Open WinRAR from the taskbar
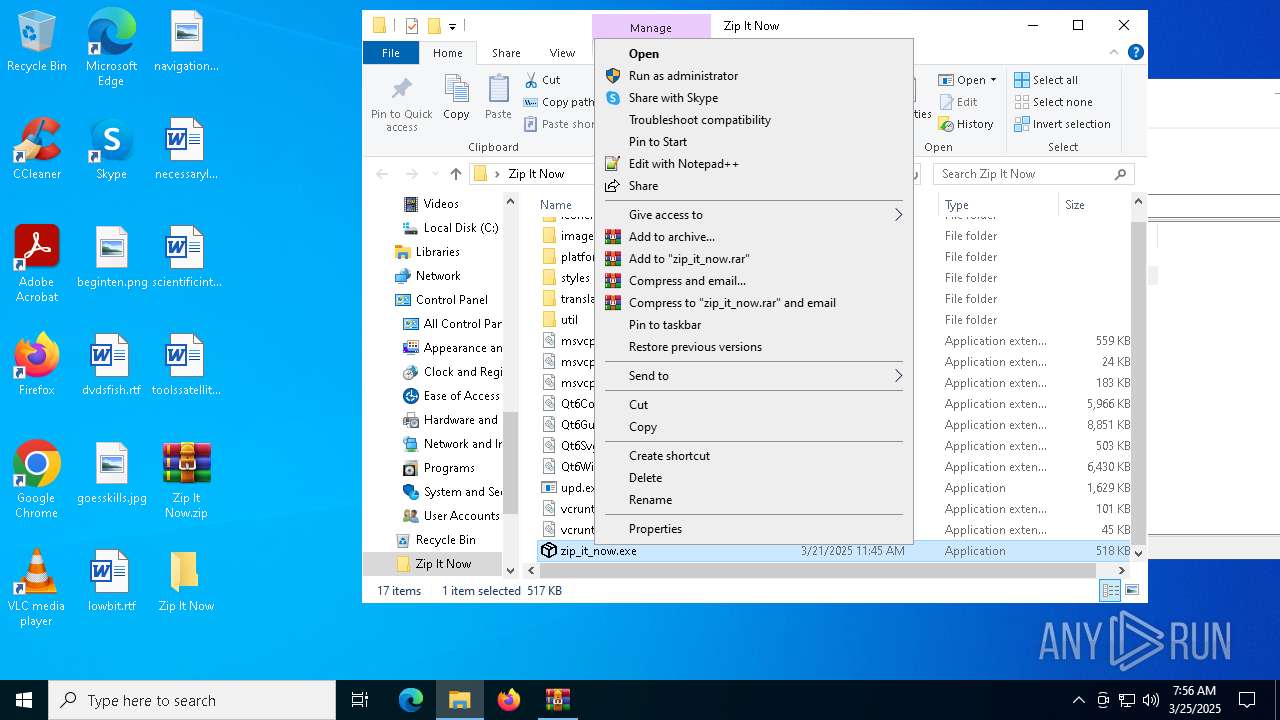The width and height of the screenshot is (1280, 720). click(x=557, y=700)
